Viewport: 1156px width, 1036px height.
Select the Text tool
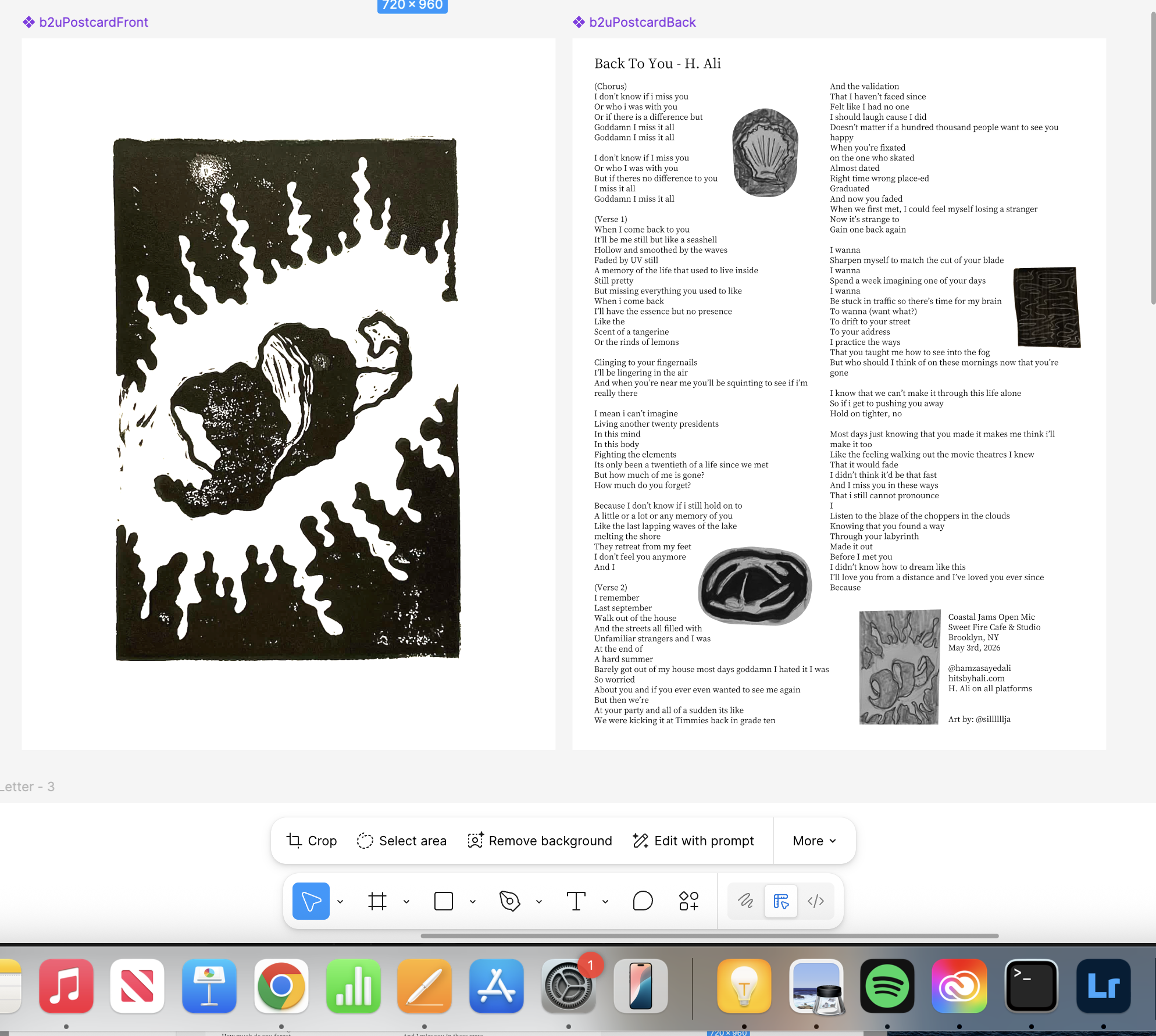576,901
